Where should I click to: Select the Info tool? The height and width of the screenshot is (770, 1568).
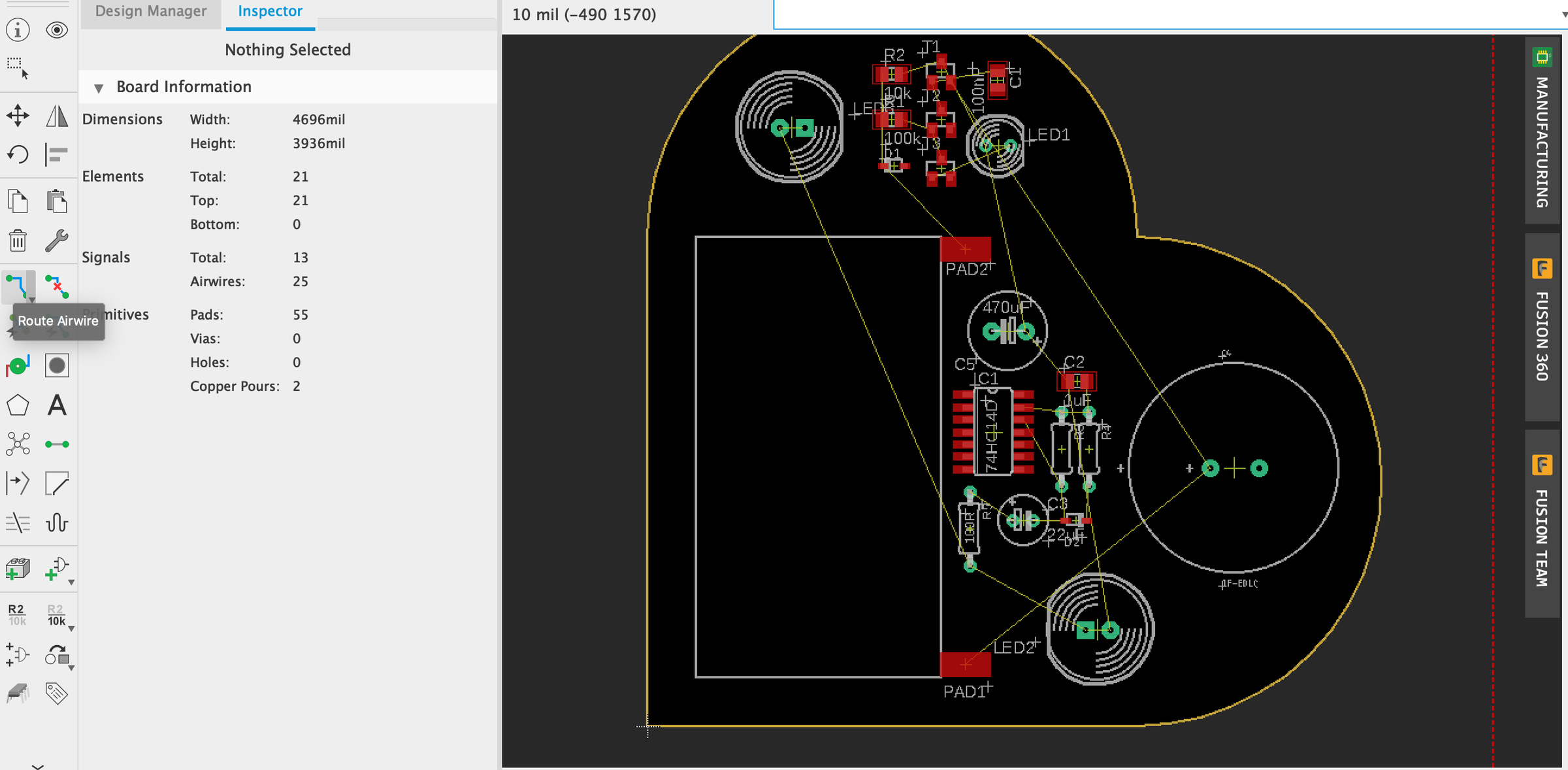(x=18, y=30)
